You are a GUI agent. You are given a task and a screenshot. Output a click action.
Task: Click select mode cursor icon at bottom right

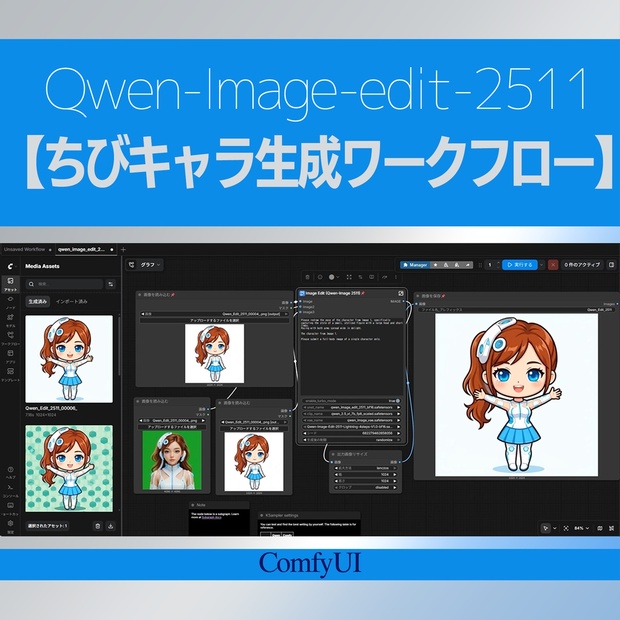546,528
